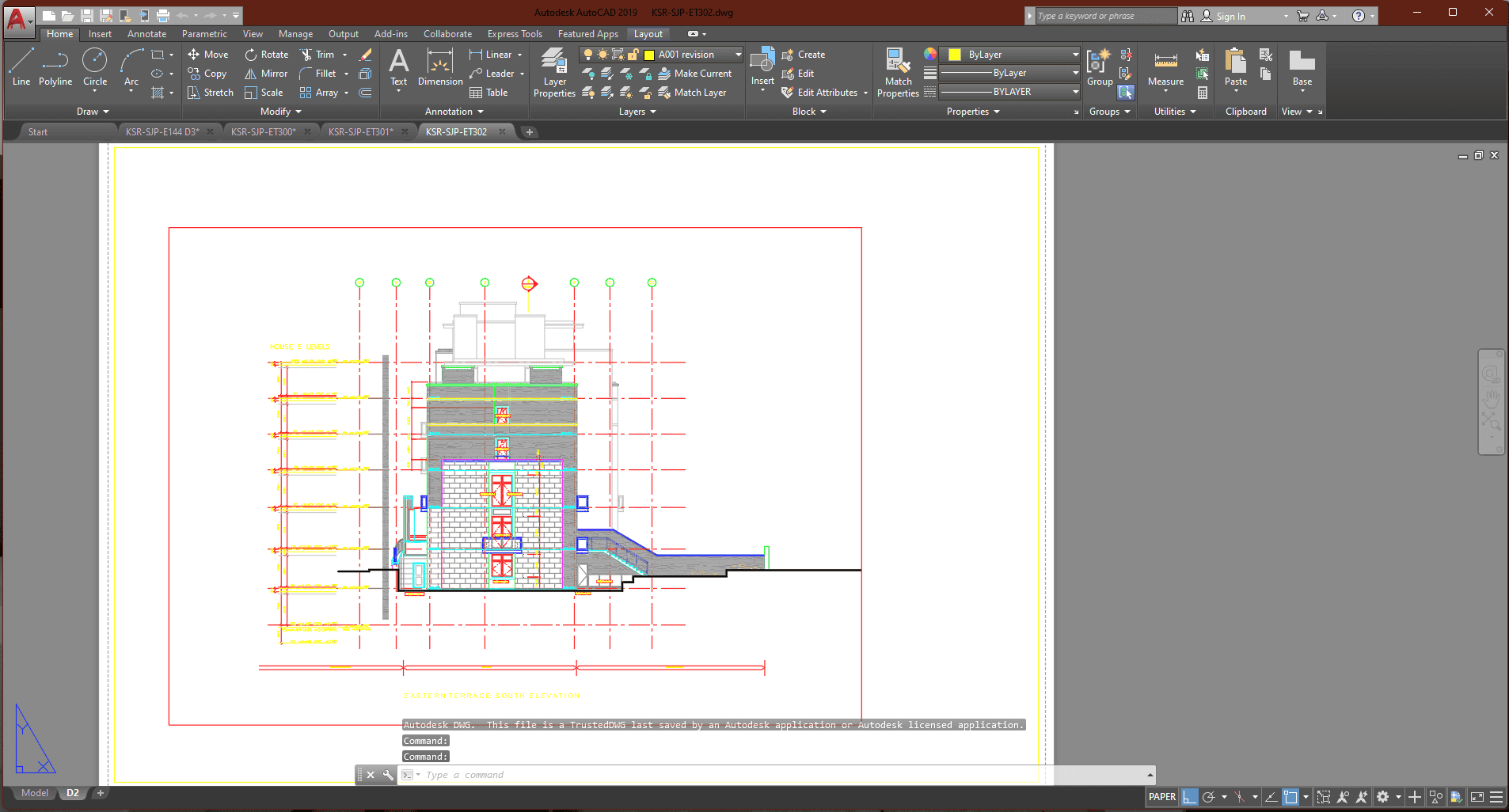
Task: Choose the Stretch tool
Action: [x=211, y=93]
